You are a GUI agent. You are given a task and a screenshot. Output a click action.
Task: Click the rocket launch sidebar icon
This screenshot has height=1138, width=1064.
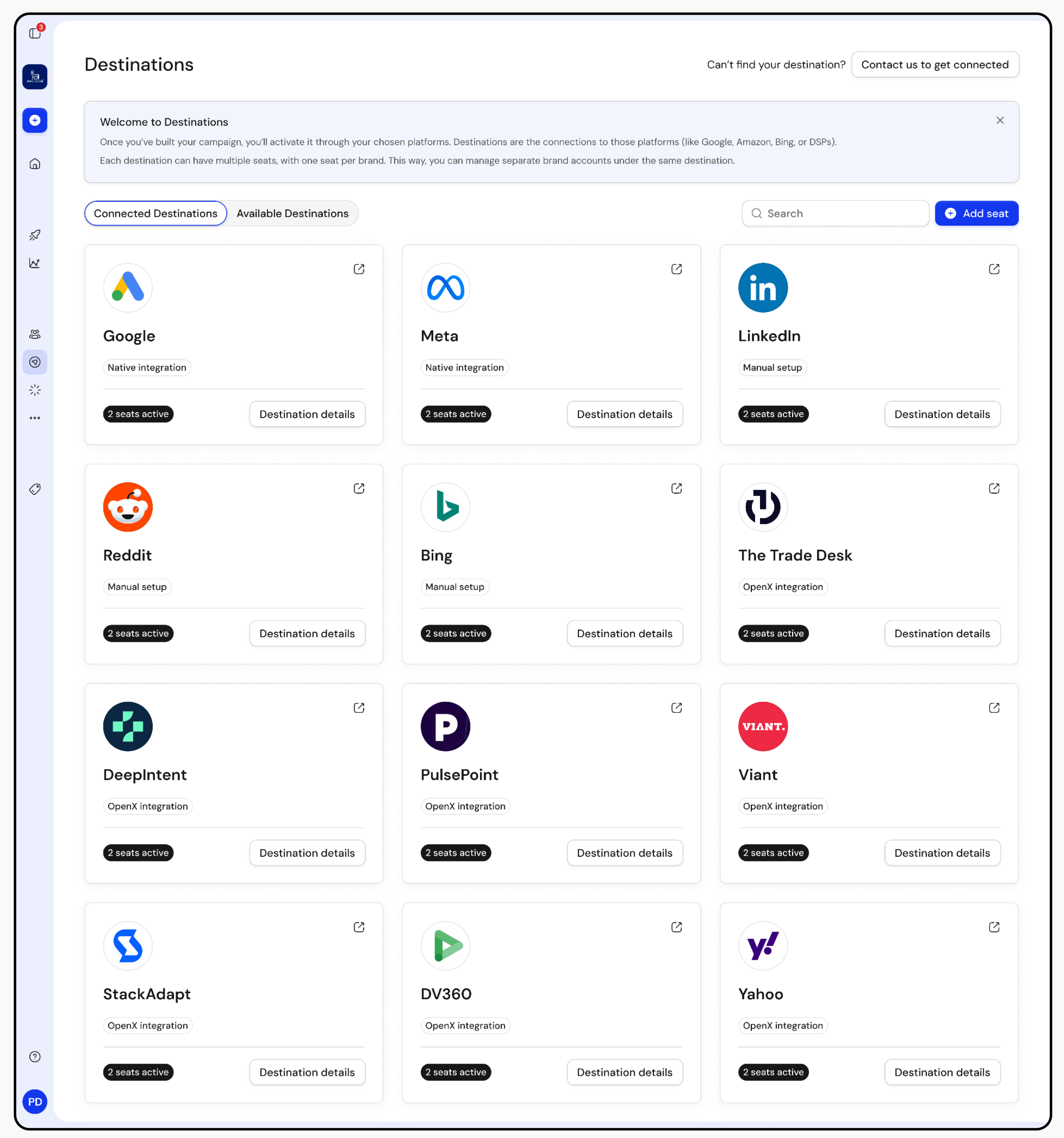click(x=35, y=235)
